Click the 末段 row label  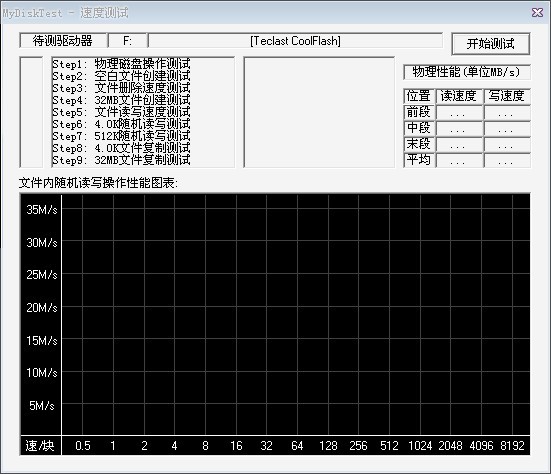point(419,144)
